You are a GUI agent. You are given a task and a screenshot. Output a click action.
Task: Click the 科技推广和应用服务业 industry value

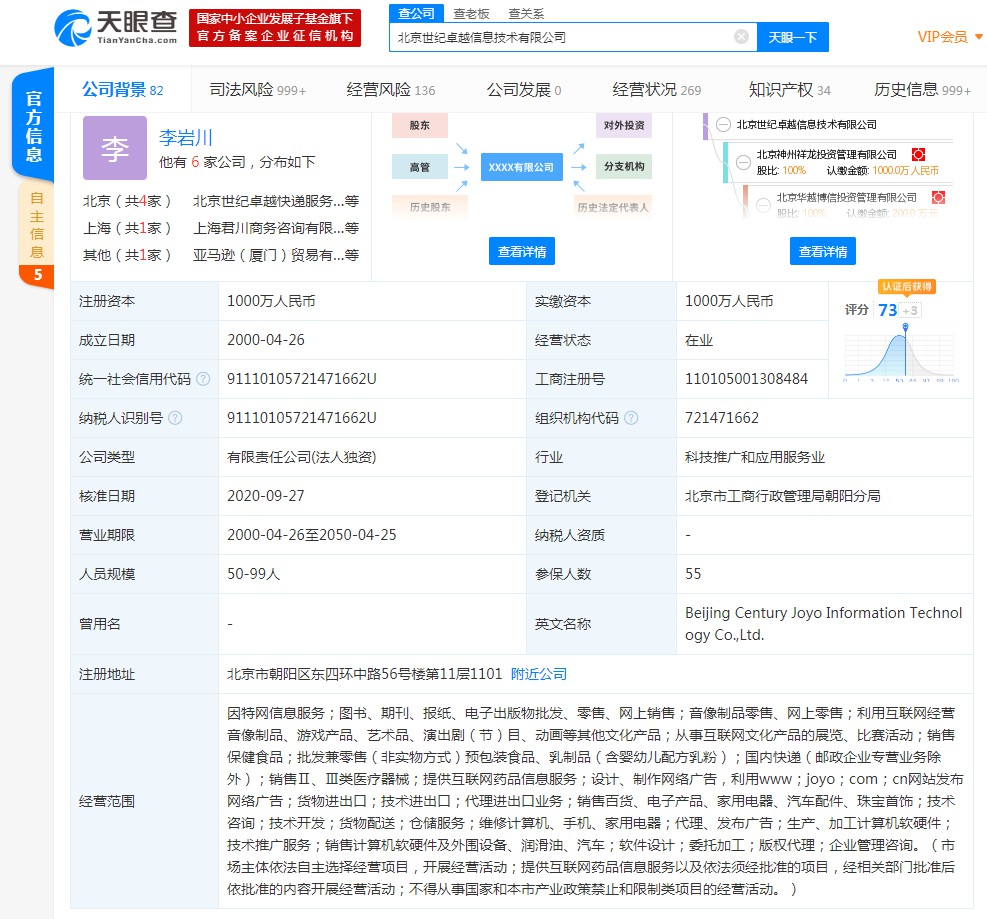tap(755, 457)
